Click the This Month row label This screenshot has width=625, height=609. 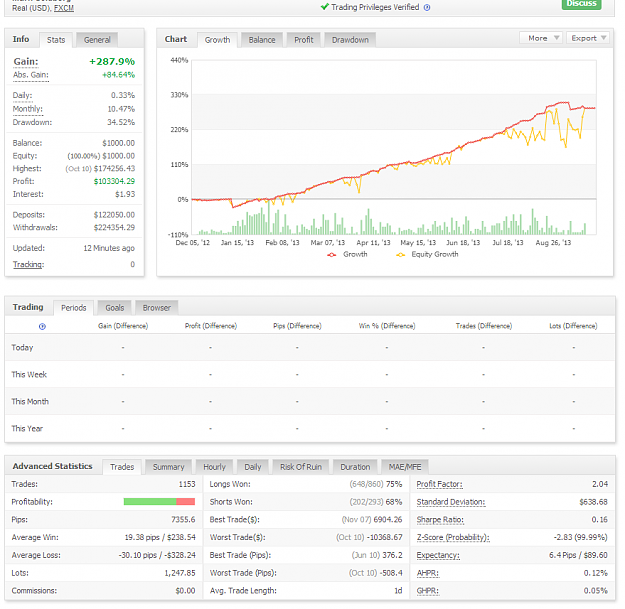(x=30, y=402)
